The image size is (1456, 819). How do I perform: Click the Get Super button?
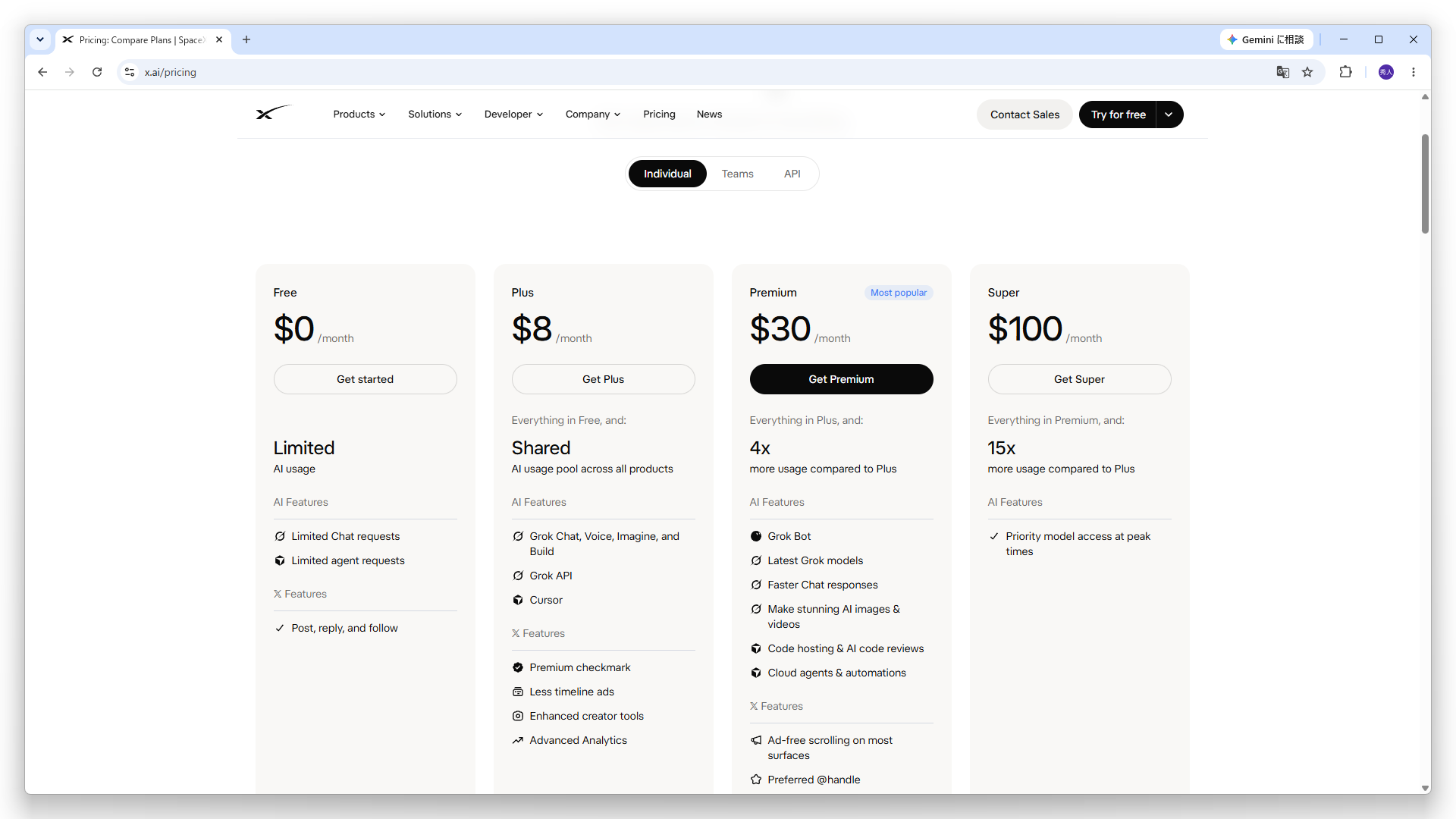[1079, 379]
